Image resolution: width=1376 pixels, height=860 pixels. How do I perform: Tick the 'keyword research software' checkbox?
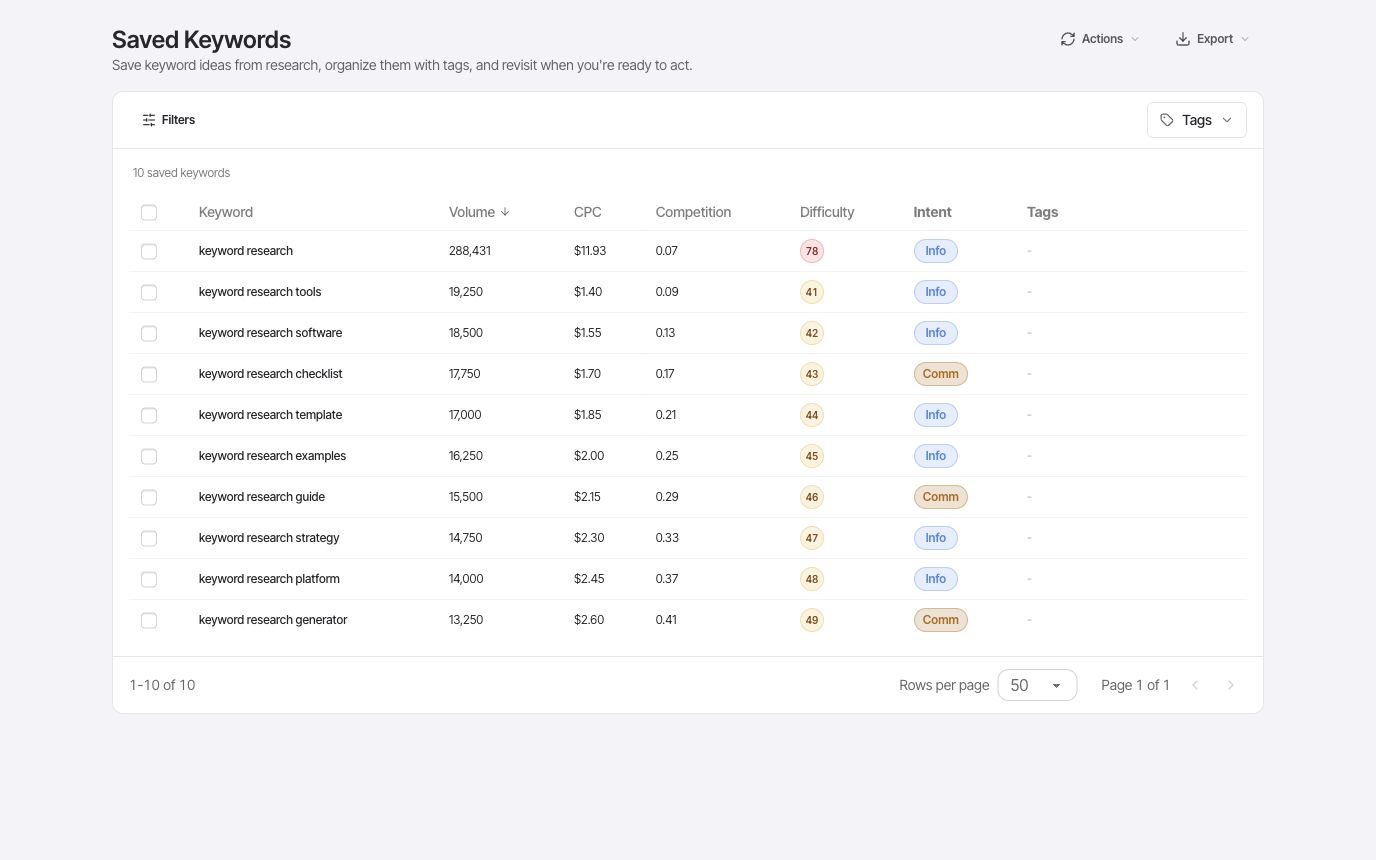149,333
